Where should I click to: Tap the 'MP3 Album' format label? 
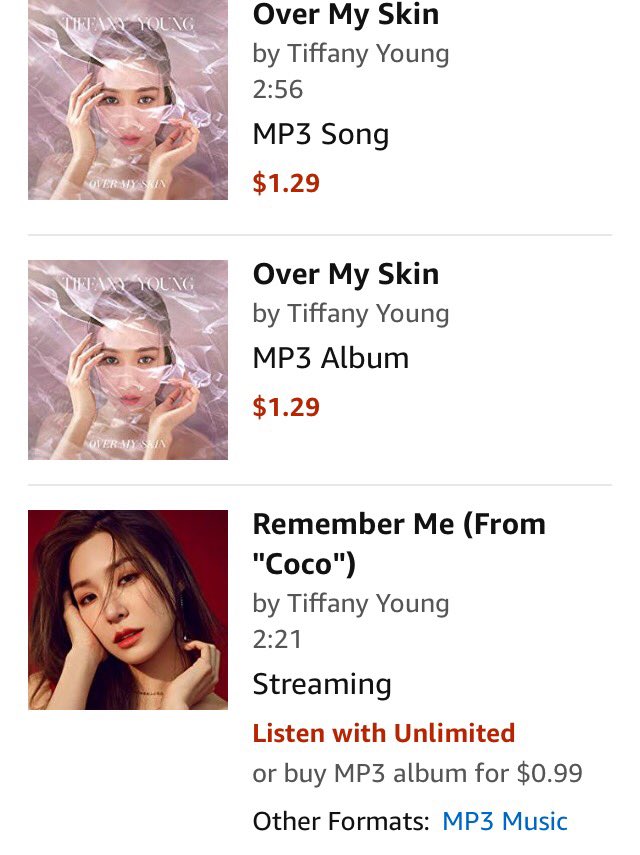[330, 358]
